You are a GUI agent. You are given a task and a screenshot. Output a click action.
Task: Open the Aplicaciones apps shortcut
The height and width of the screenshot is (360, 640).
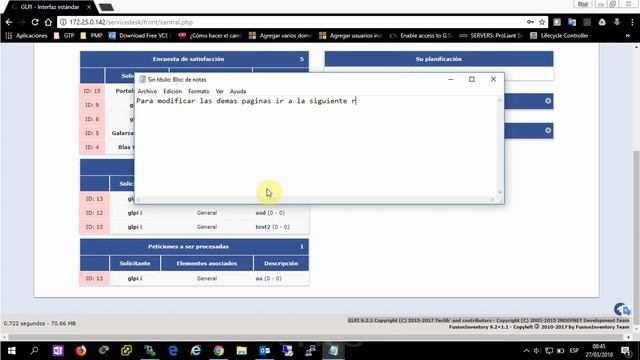point(27,36)
